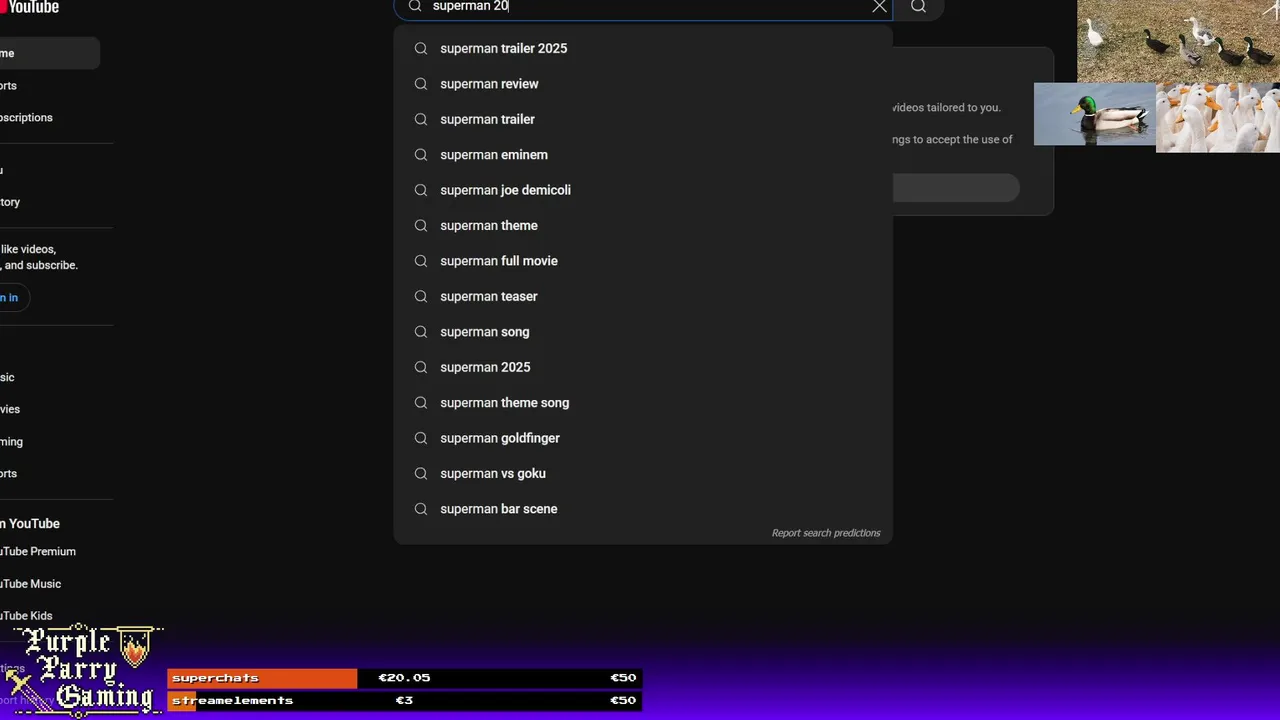The height and width of the screenshot is (720, 1280).
Task: Choose the 'superman bar scene' suggestion
Action: (643, 509)
